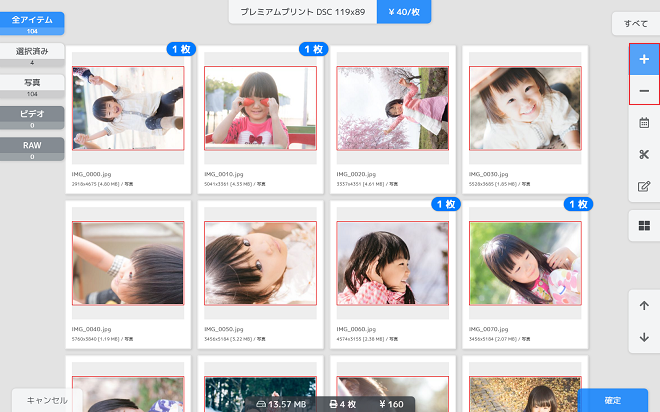Open the calendar date filter icon

(x=643, y=122)
